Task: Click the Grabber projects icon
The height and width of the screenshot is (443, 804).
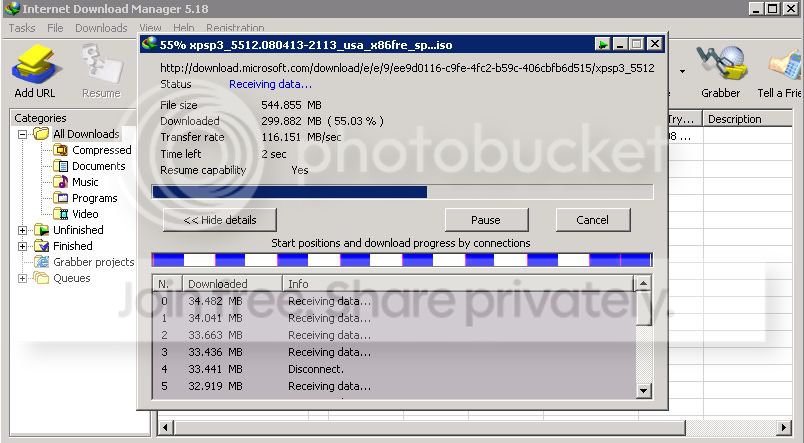Action: pyautogui.click(x=41, y=261)
